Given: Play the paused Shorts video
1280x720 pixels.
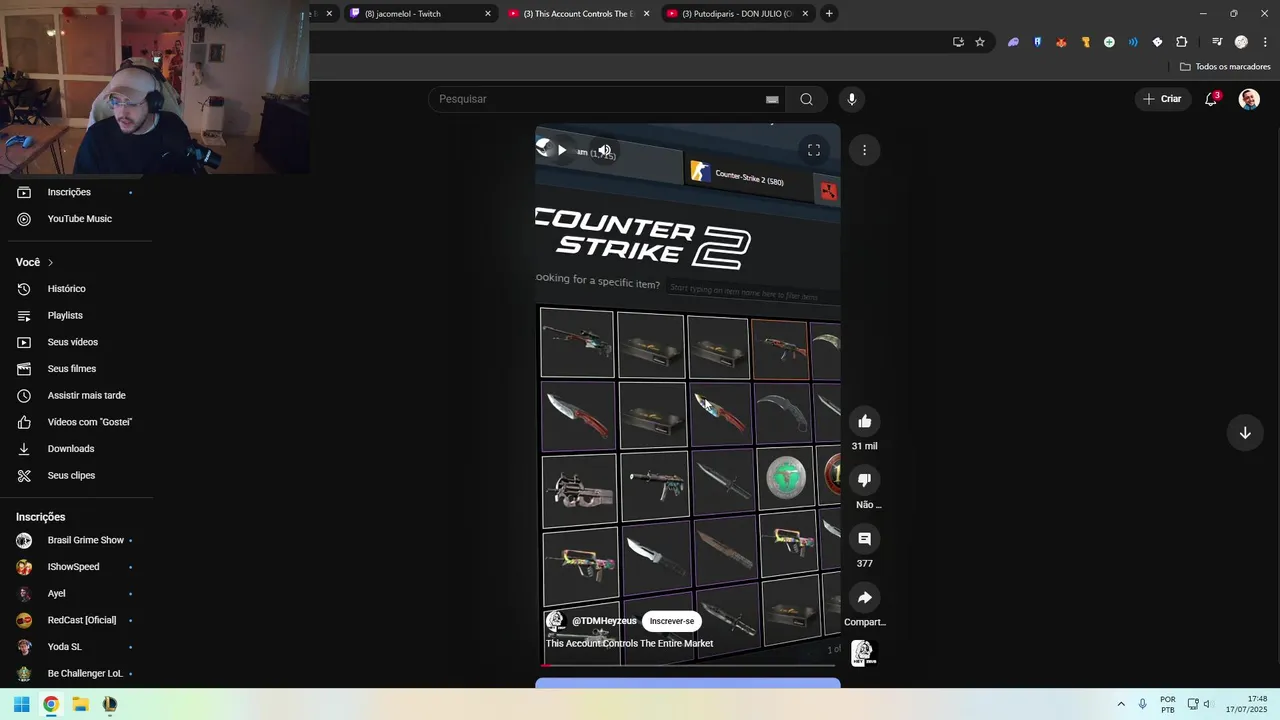Looking at the screenshot, I should click(x=562, y=150).
